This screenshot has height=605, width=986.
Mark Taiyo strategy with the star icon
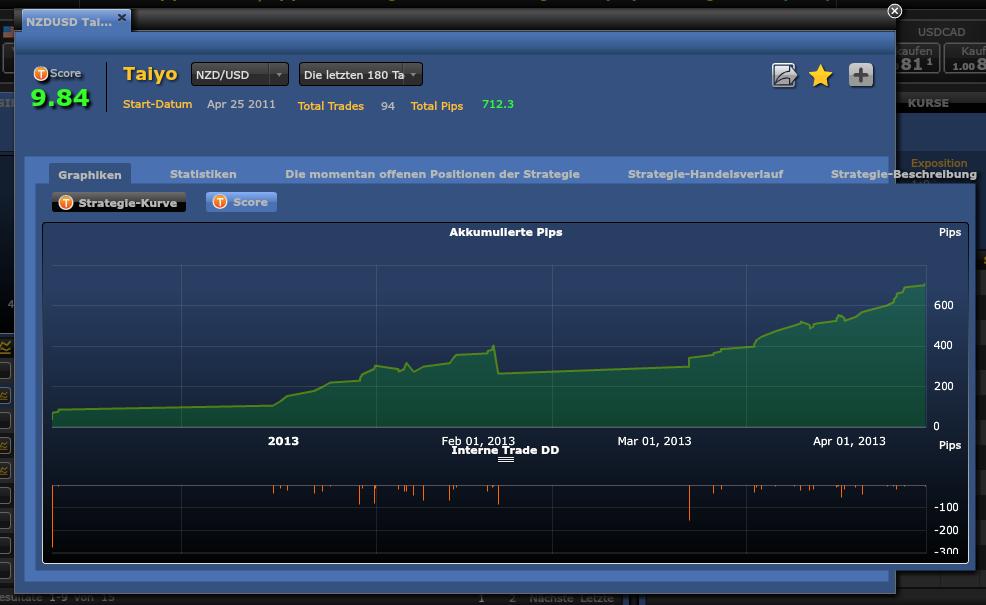click(821, 75)
